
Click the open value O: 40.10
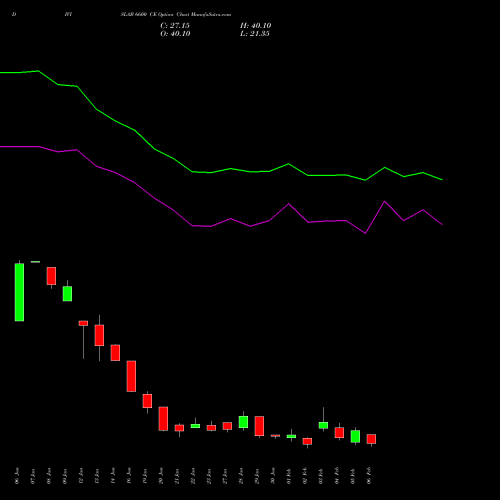[x=175, y=34]
